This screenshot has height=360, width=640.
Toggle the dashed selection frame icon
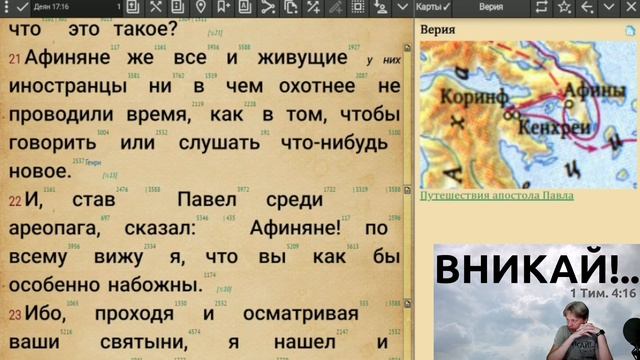358,7
